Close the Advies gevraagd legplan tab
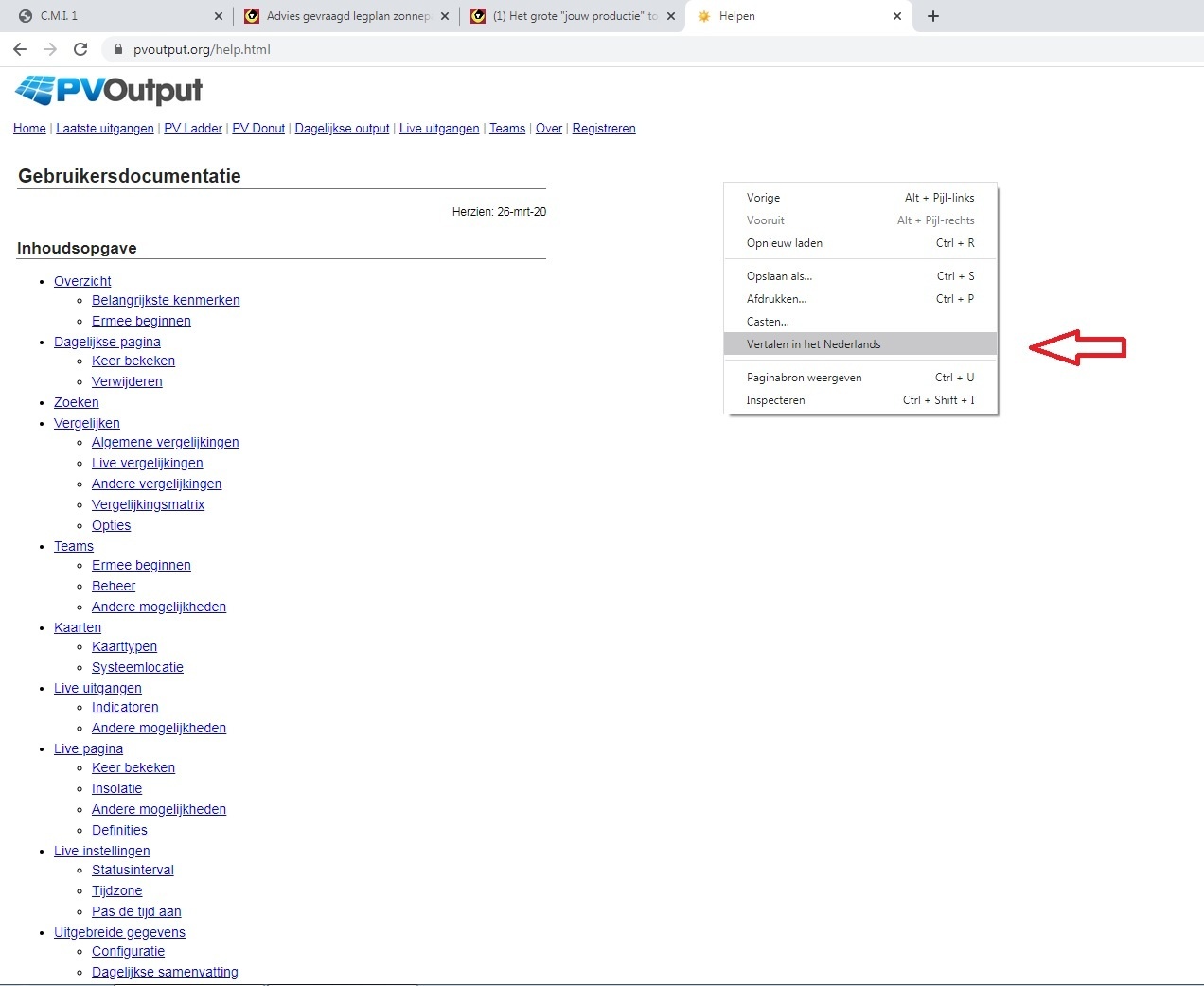 tap(445, 16)
